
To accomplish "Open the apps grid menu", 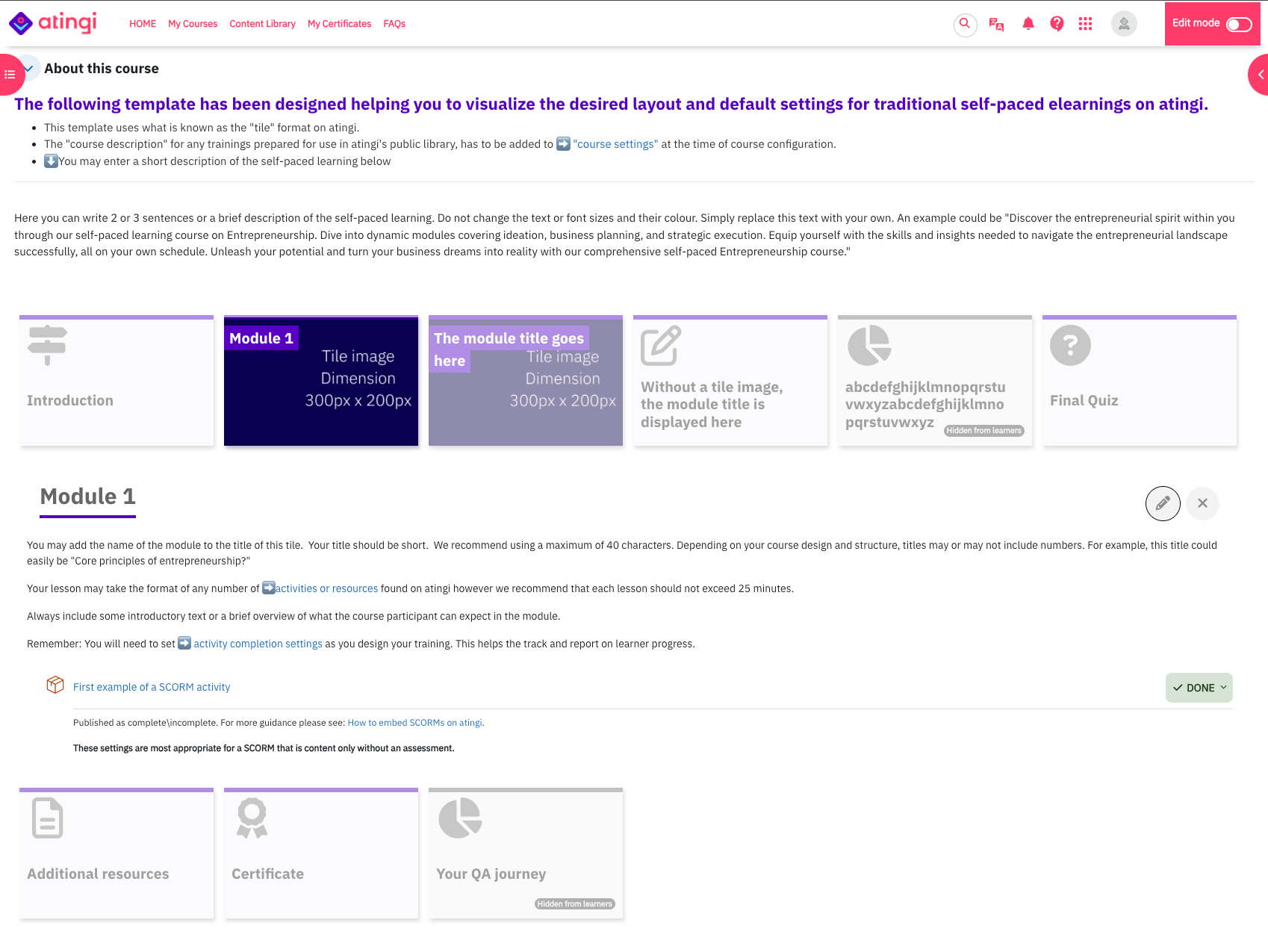I will pos(1086,24).
